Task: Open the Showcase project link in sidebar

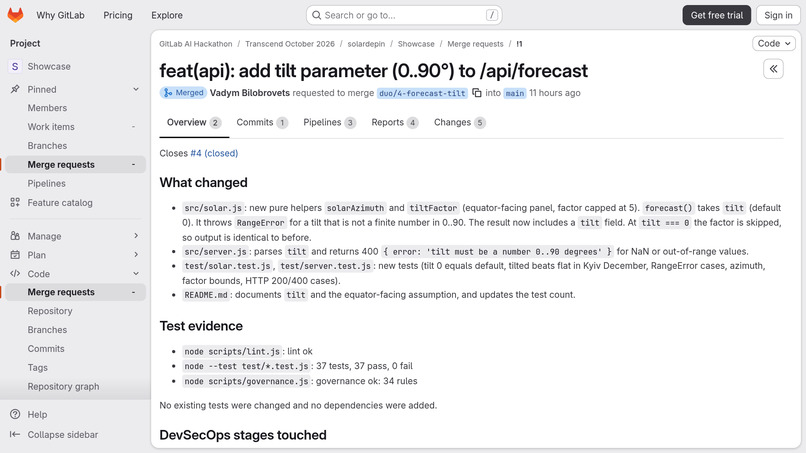Action: (x=76, y=66)
